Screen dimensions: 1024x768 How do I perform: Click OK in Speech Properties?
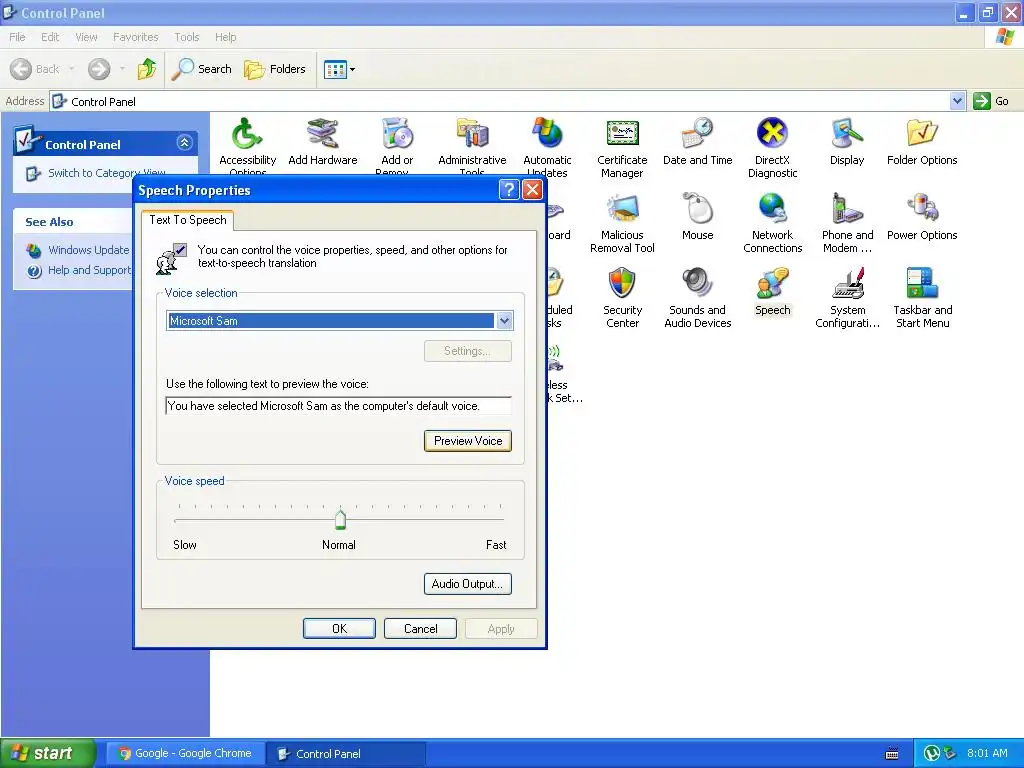[x=339, y=628]
